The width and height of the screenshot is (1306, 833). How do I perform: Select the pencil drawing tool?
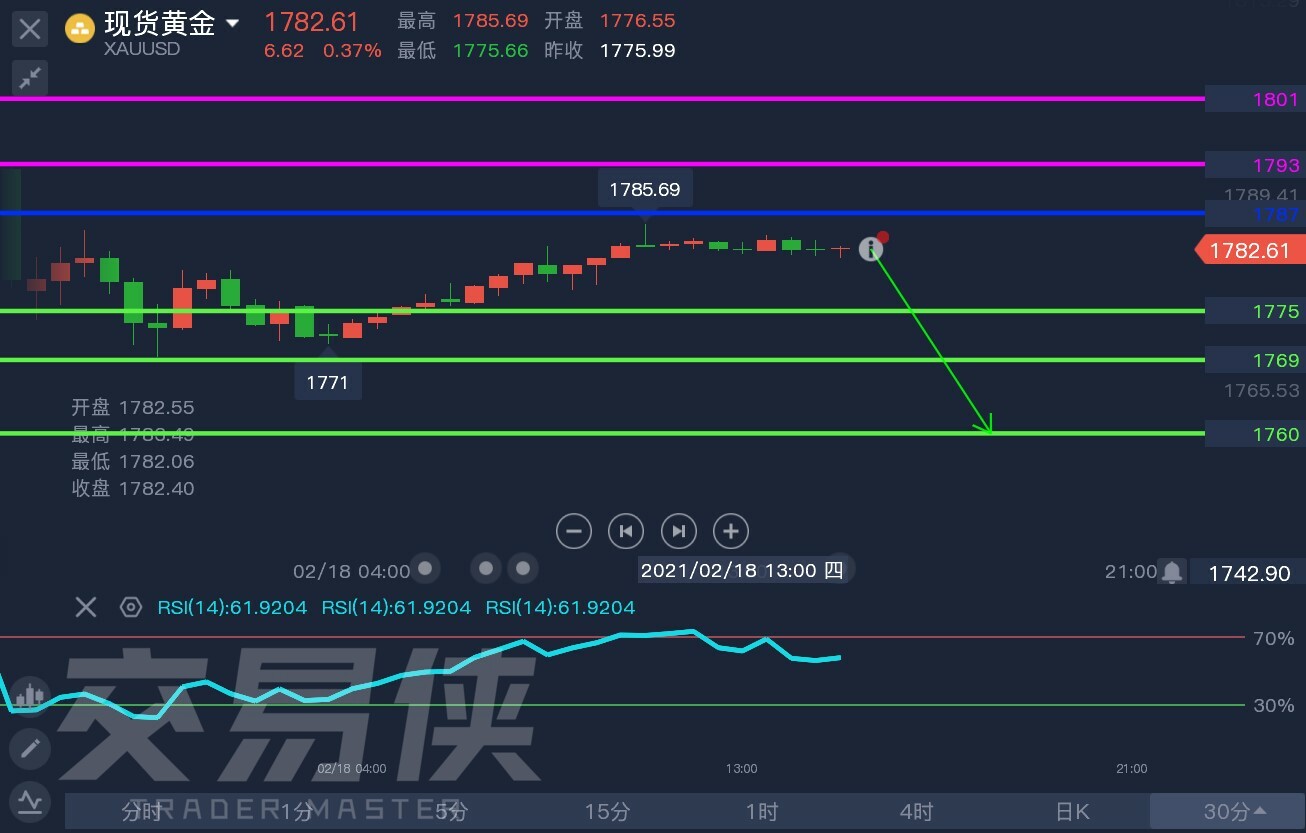(x=30, y=748)
